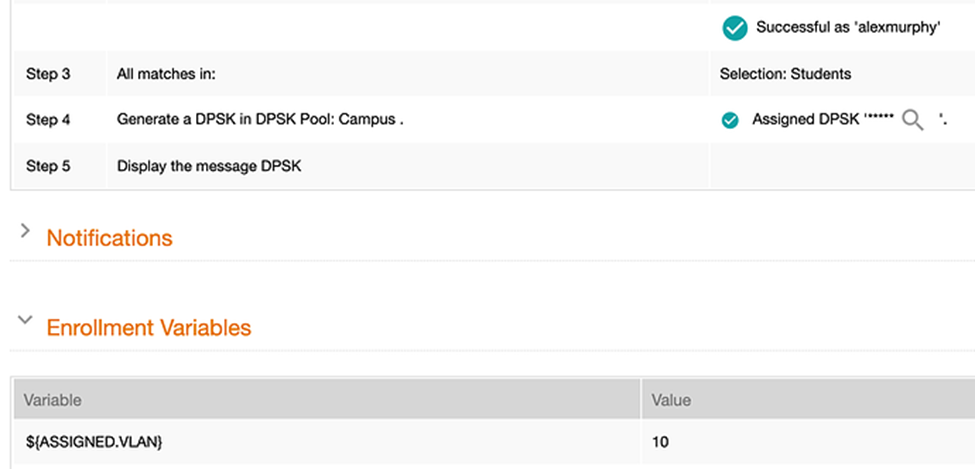Click the Variable column header

(x=52, y=400)
